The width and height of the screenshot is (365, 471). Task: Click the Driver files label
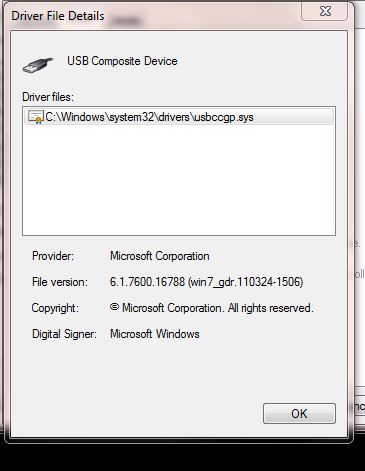pos(48,97)
